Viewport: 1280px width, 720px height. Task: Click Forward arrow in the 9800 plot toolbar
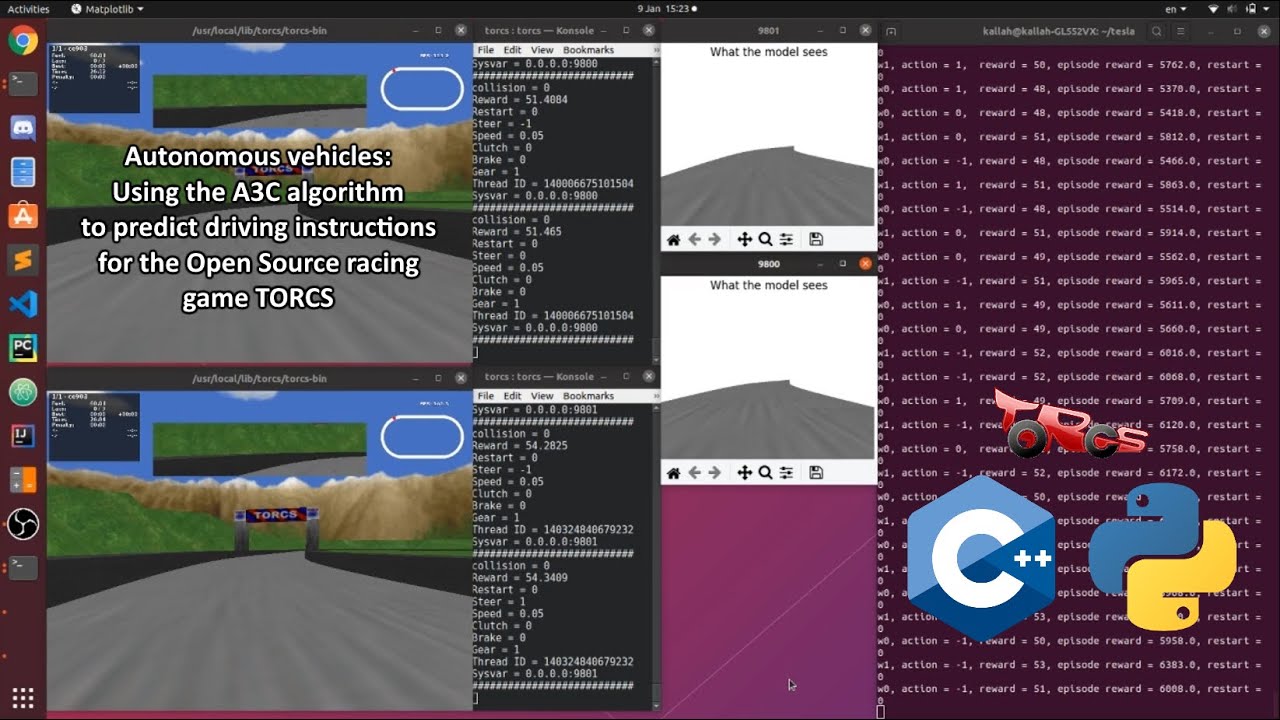tap(716, 473)
